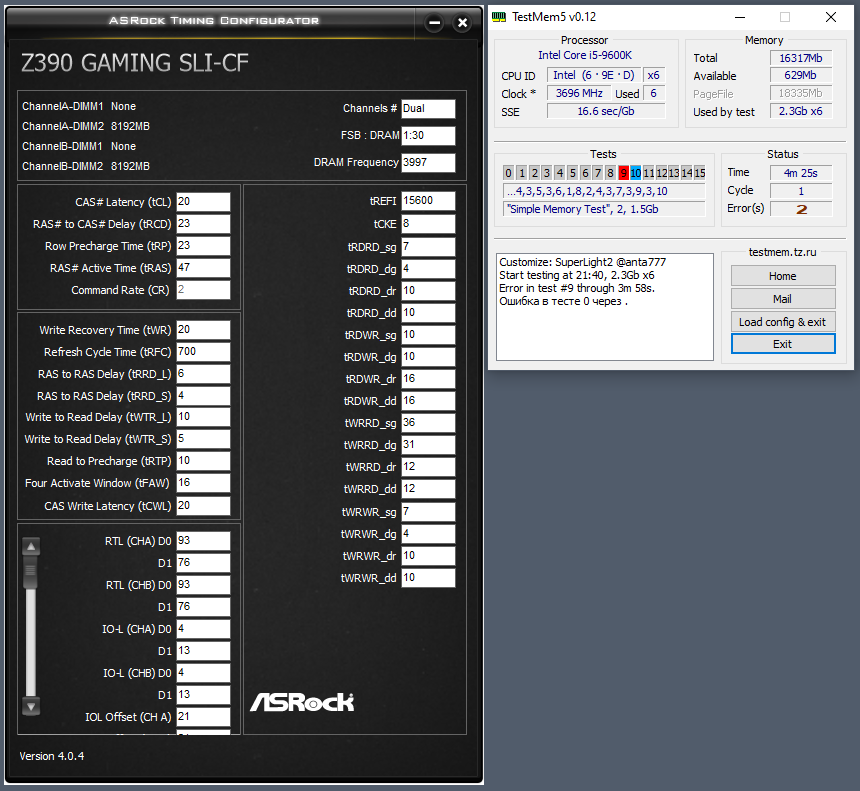This screenshot has height=791, width=860.
Task: Click the Read to Precharge (tRTP) field
Action: tap(203, 461)
